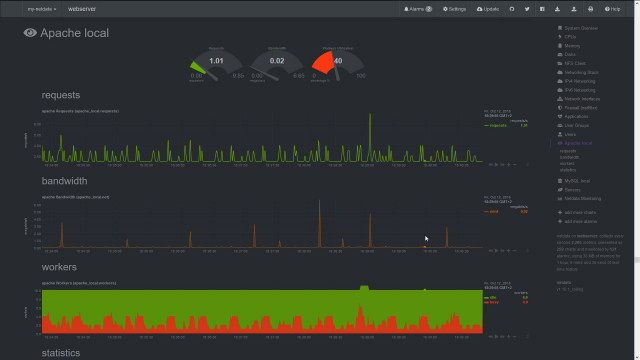This screenshot has height=360, width=640.
Task: Pan the bandwidth chart left
Action: [x=491, y=251]
